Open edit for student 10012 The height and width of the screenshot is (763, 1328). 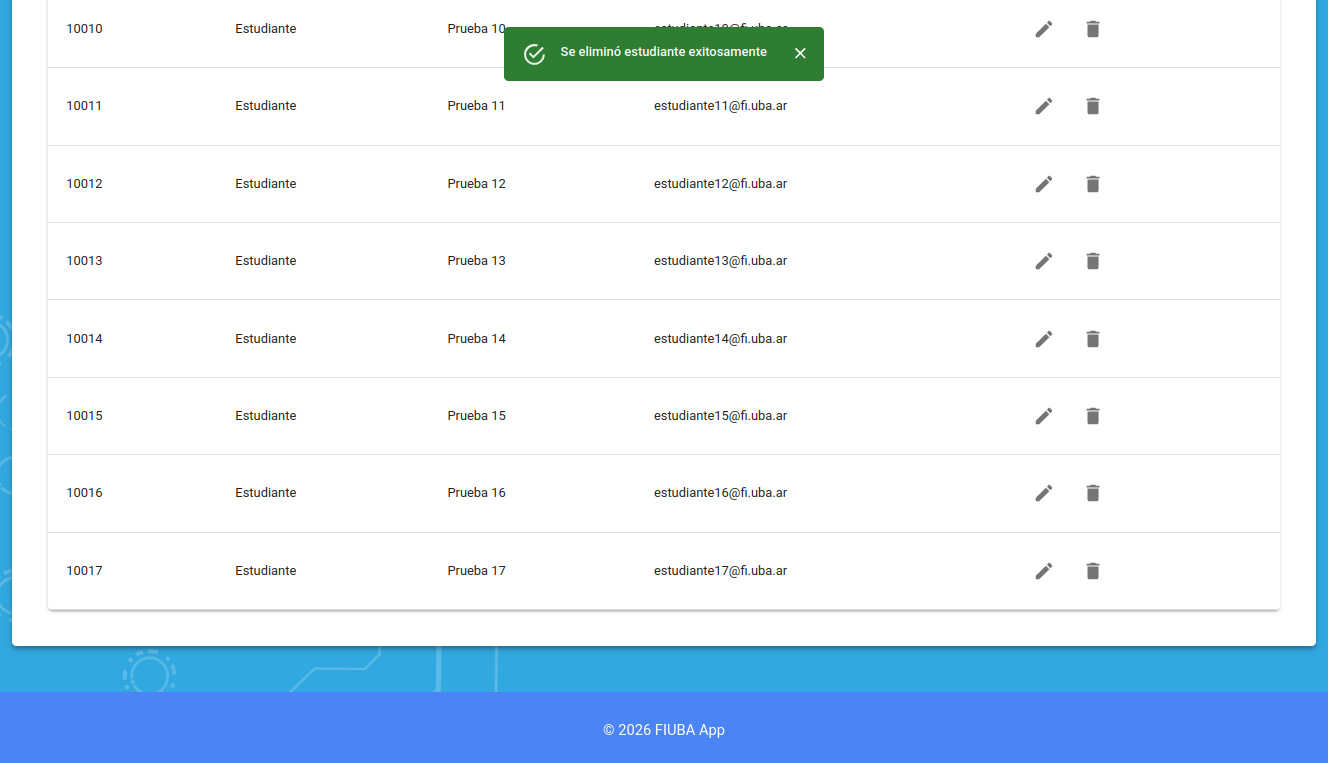1043,184
